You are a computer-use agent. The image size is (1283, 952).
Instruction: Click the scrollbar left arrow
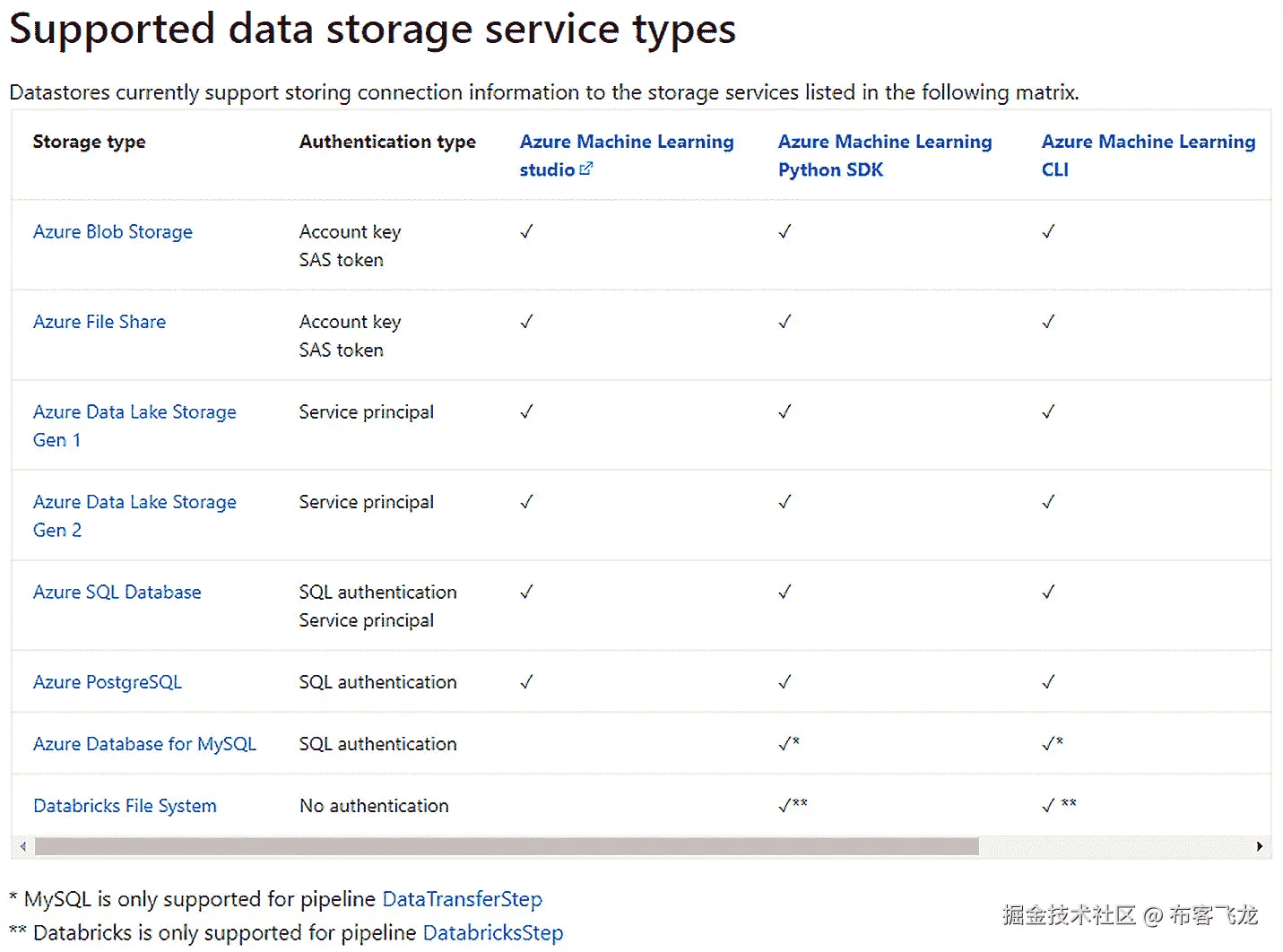click(x=23, y=846)
